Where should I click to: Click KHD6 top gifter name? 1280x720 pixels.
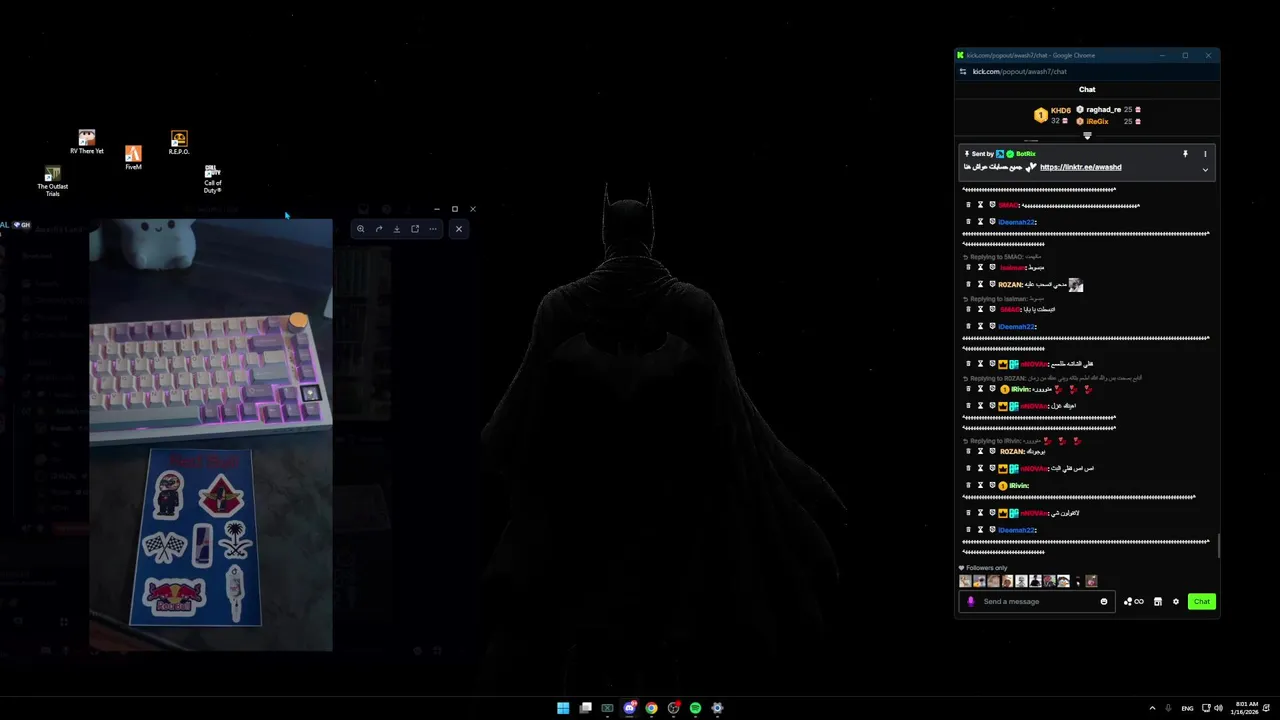pos(1061,111)
